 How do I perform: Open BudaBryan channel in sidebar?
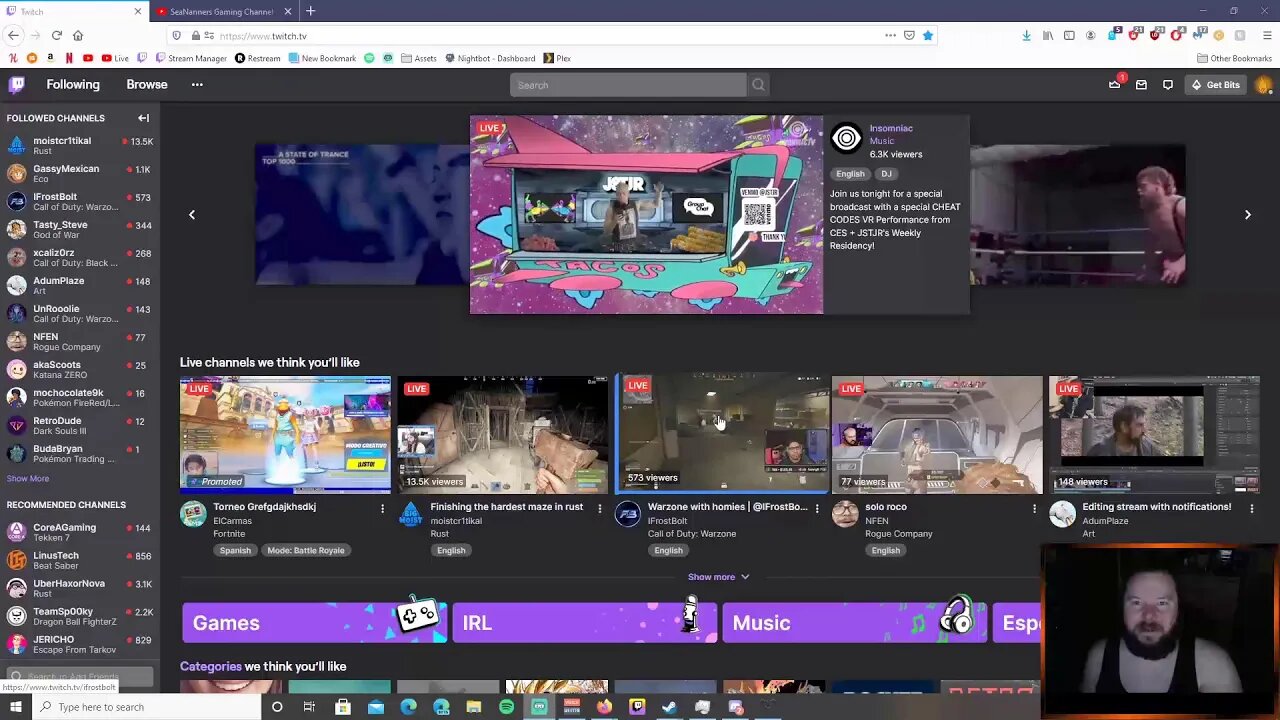click(x=80, y=454)
